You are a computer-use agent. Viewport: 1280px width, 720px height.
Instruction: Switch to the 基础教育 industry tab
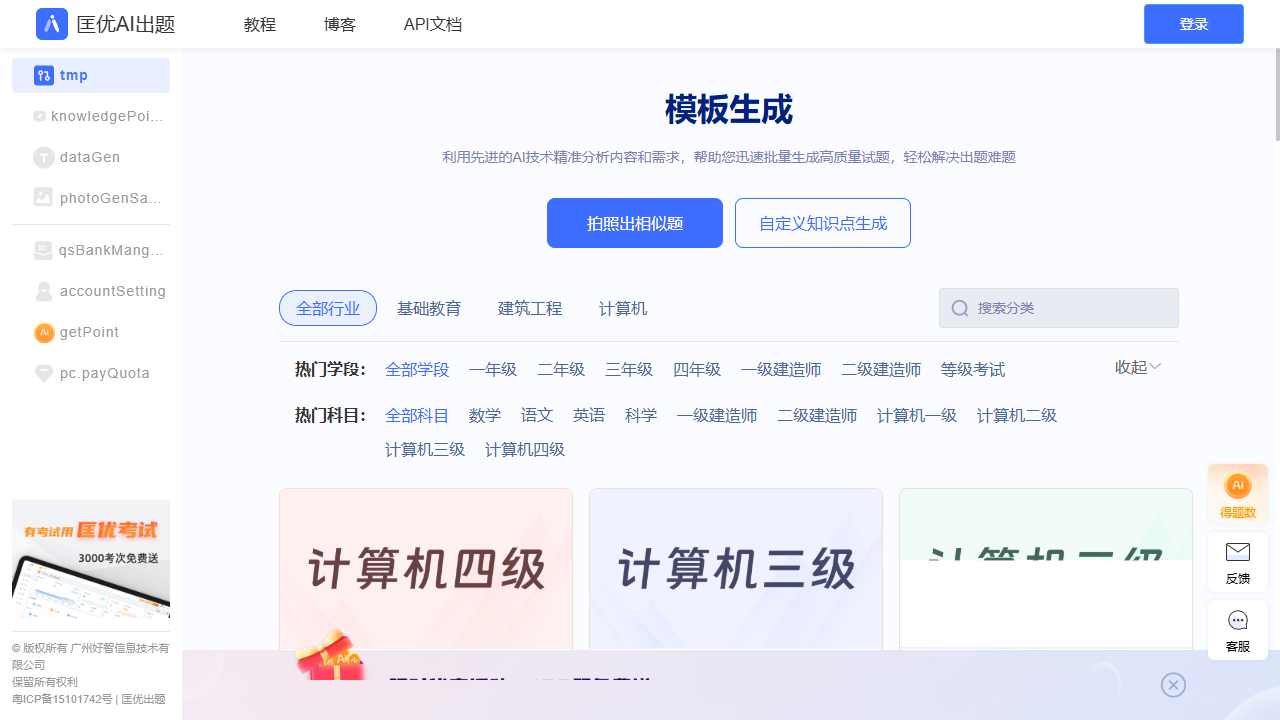click(x=429, y=308)
